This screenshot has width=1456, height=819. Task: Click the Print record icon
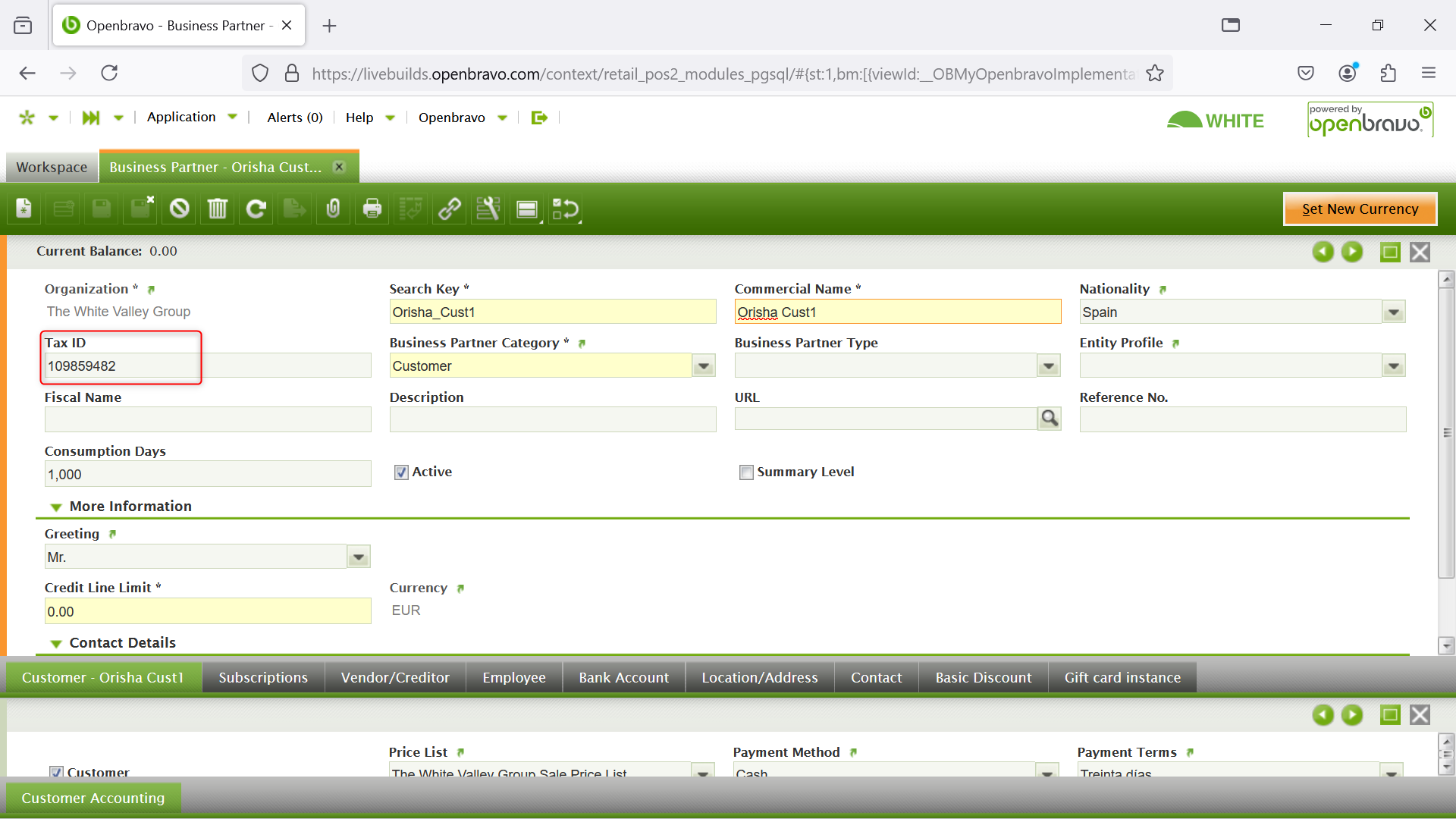(x=372, y=209)
